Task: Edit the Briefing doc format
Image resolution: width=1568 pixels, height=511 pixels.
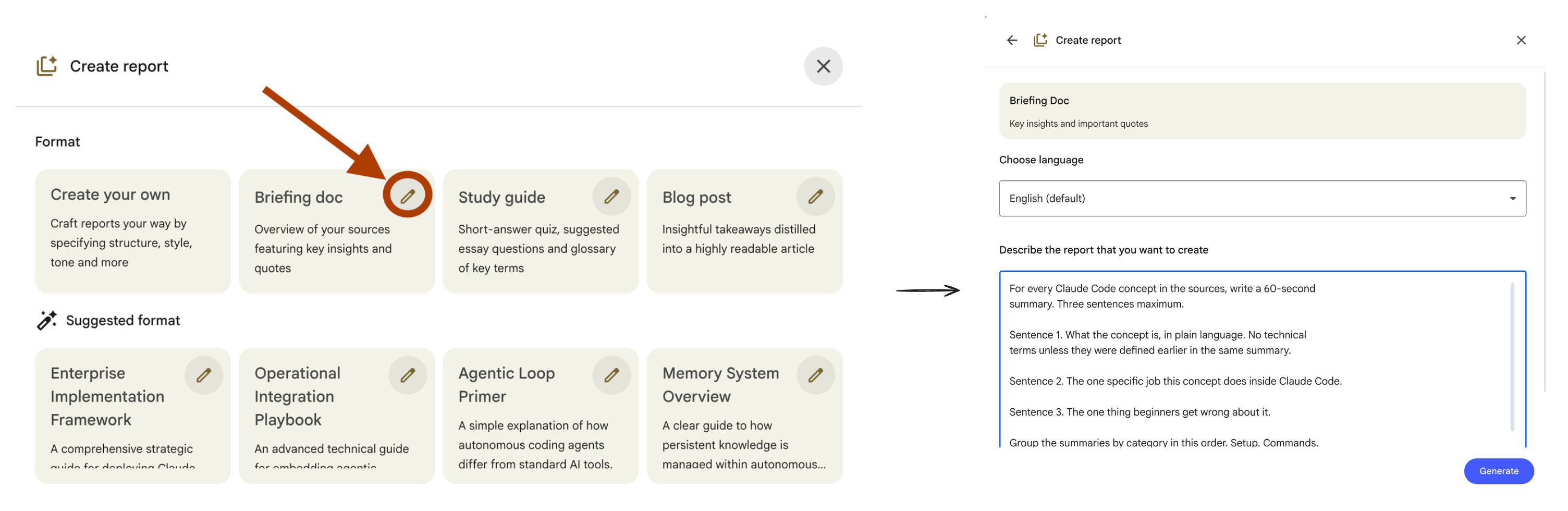Action: (407, 196)
